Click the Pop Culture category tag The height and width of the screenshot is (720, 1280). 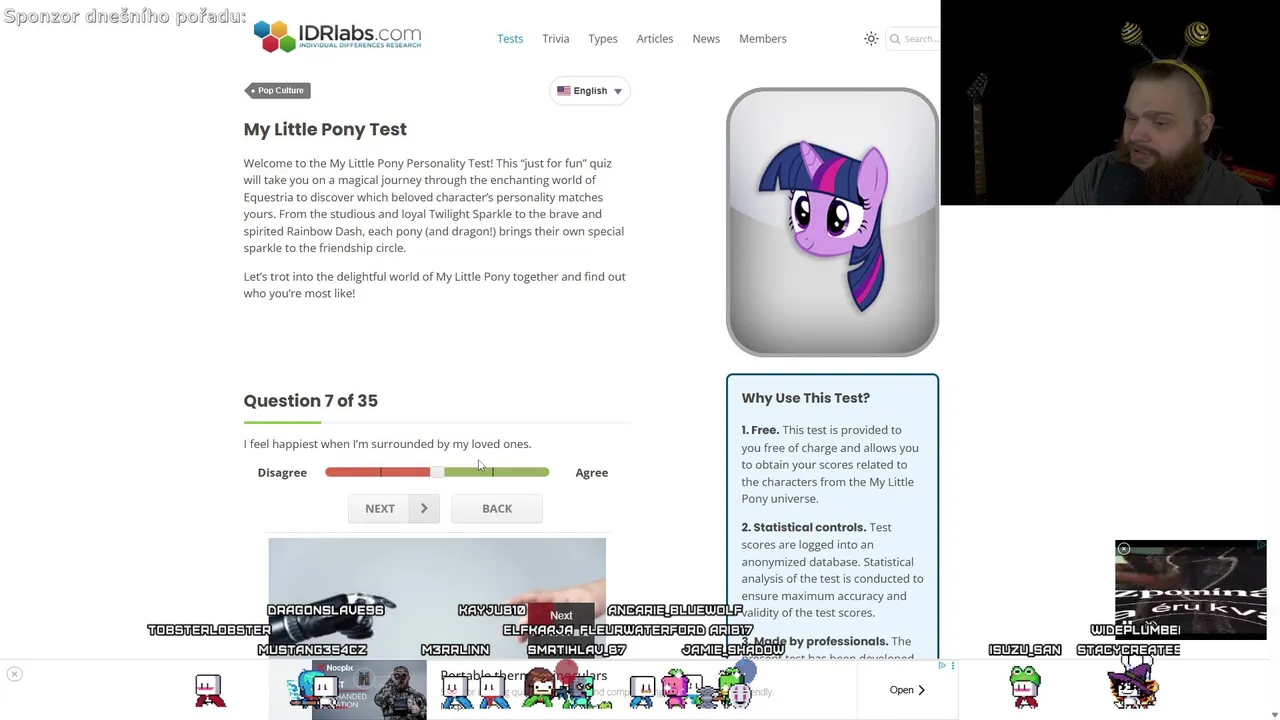(277, 91)
